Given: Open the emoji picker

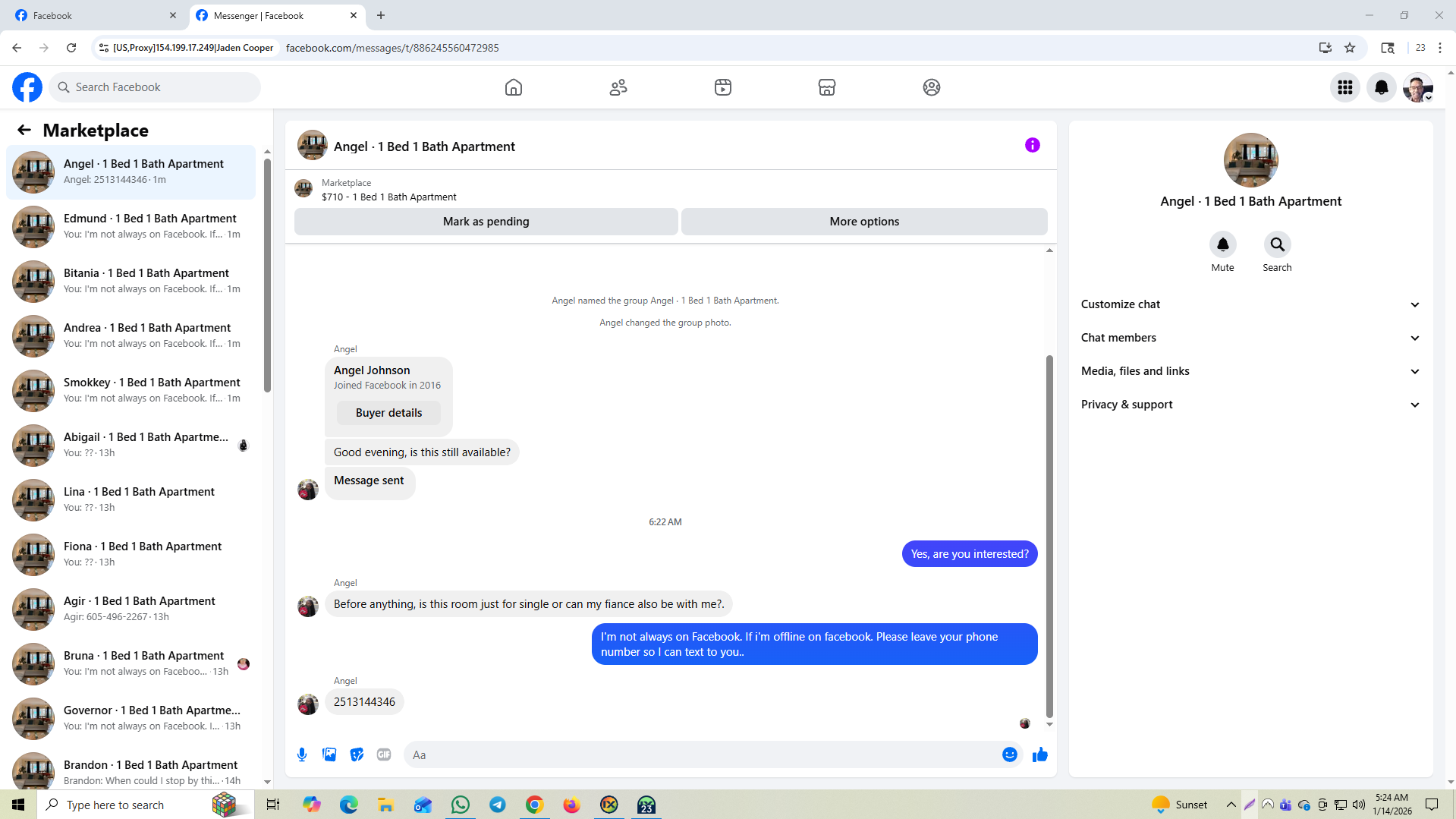Looking at the screenshot, I should [1010, 754].
